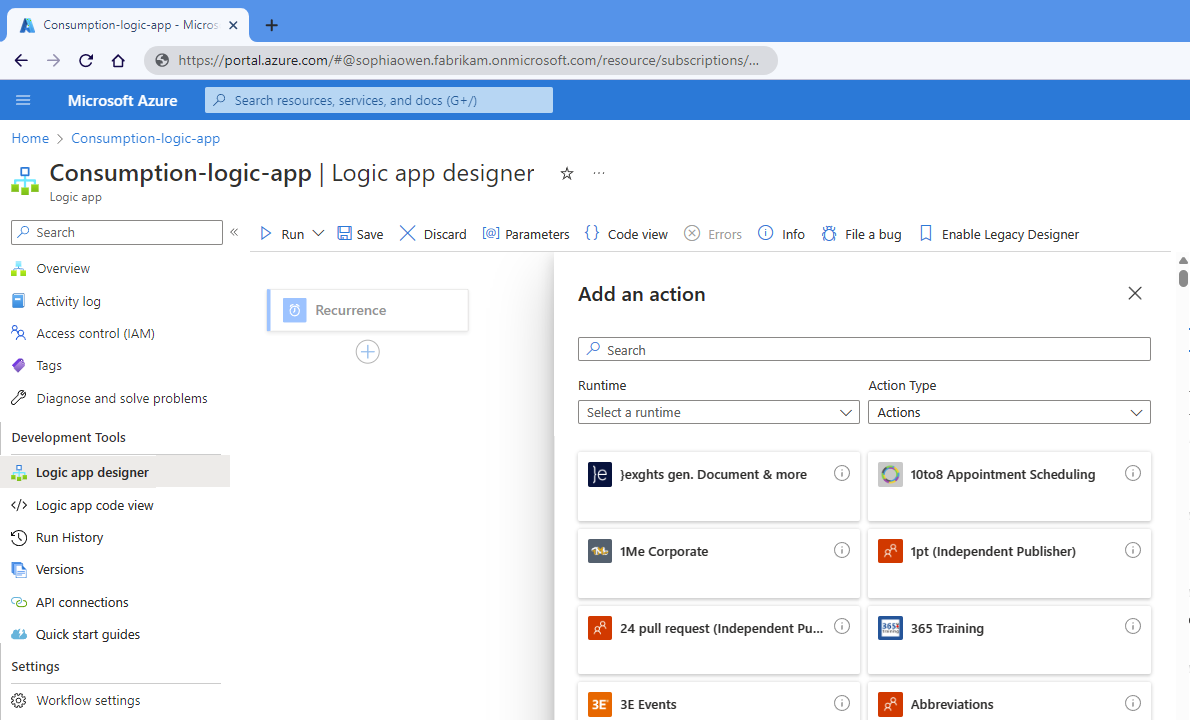The height and width of the screenshot is (720, 1190).
Task: Click the favorite star next to title
Action: [x=567, y=174]
